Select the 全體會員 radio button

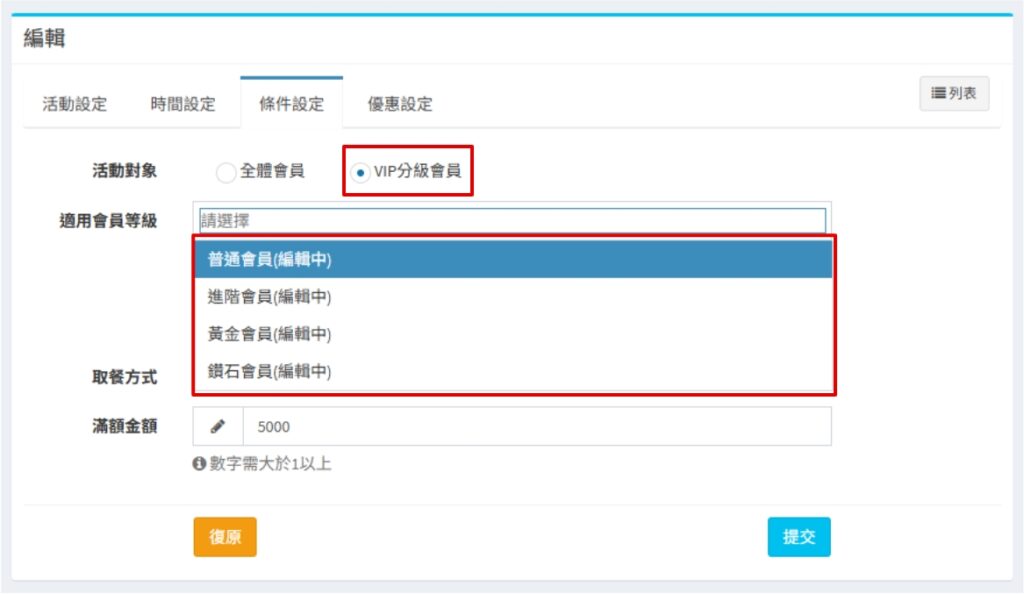click(226, 172)
